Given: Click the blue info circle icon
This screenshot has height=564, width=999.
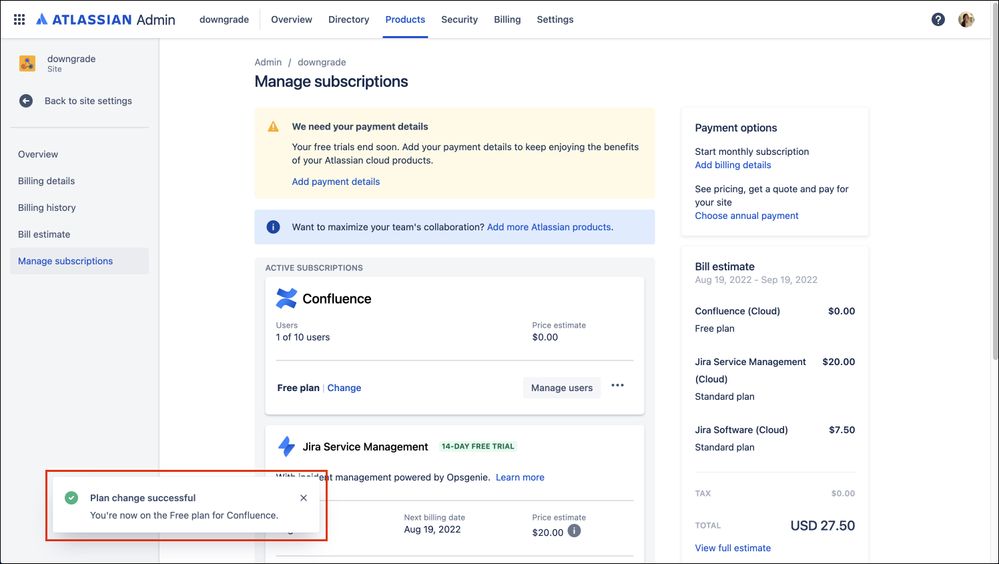Looking at the screenshot, I should pos(273,227).
